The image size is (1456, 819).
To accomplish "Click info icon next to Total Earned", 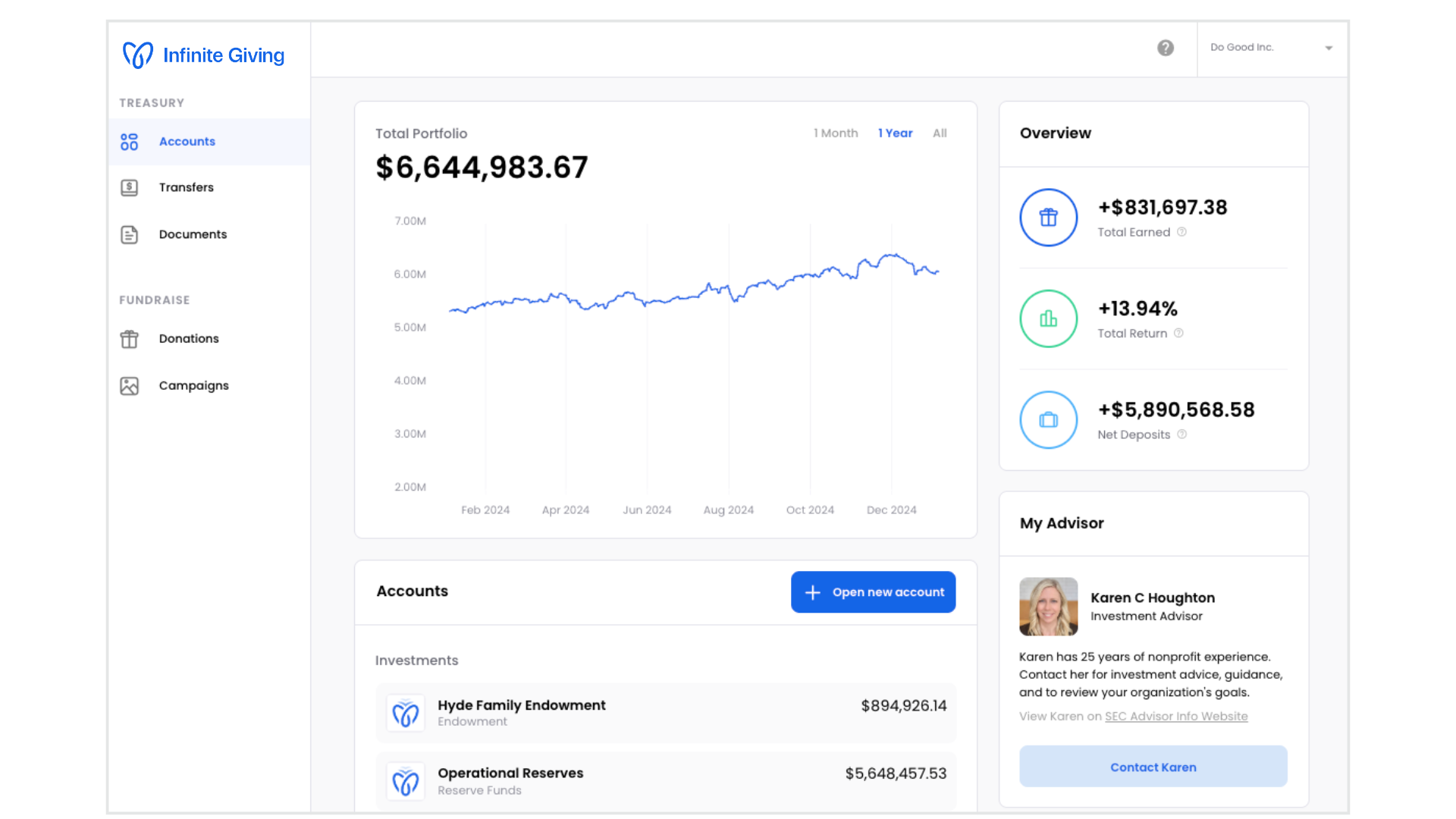I will (x=1181, y=232).
